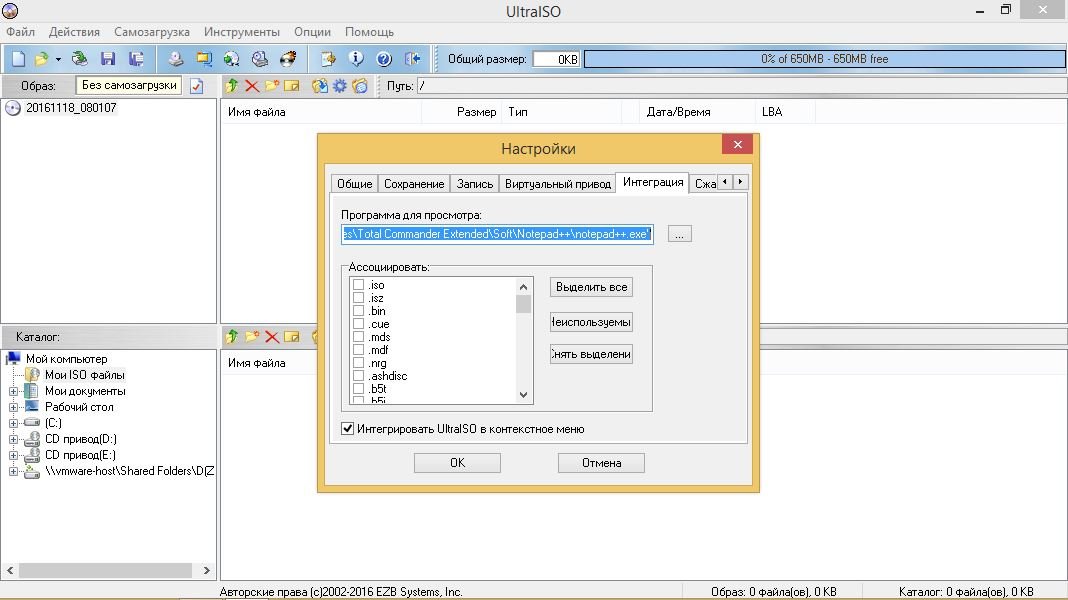Click the Up folder arrow in catalog toolbar
The image size is (1068, 600).
(232, 337)
